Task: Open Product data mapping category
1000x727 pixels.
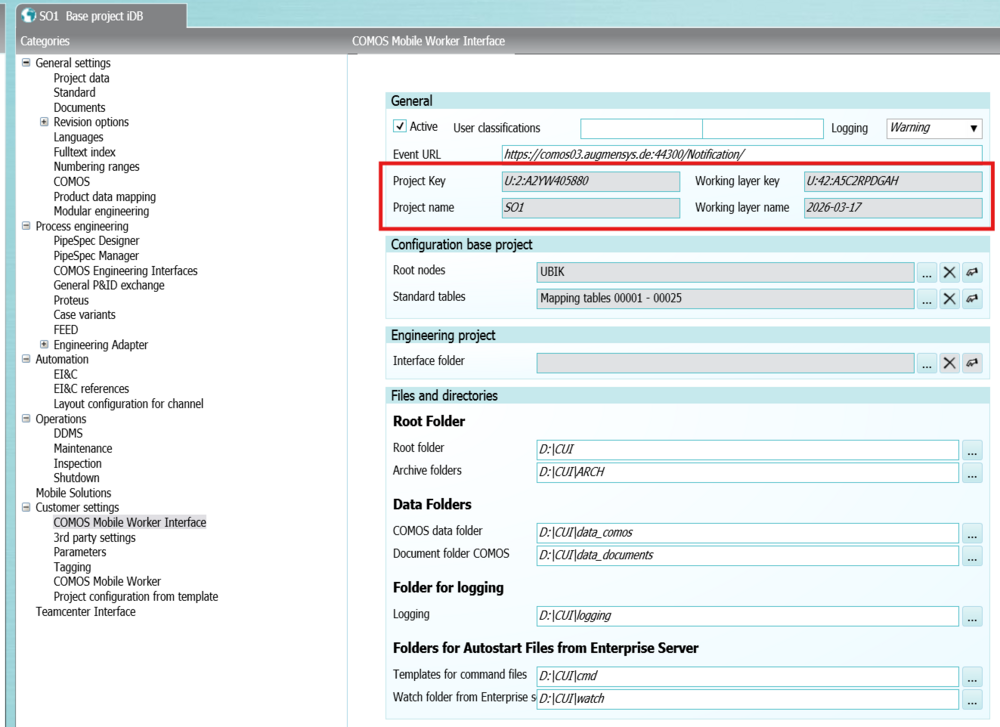Action: click(105, 196)
